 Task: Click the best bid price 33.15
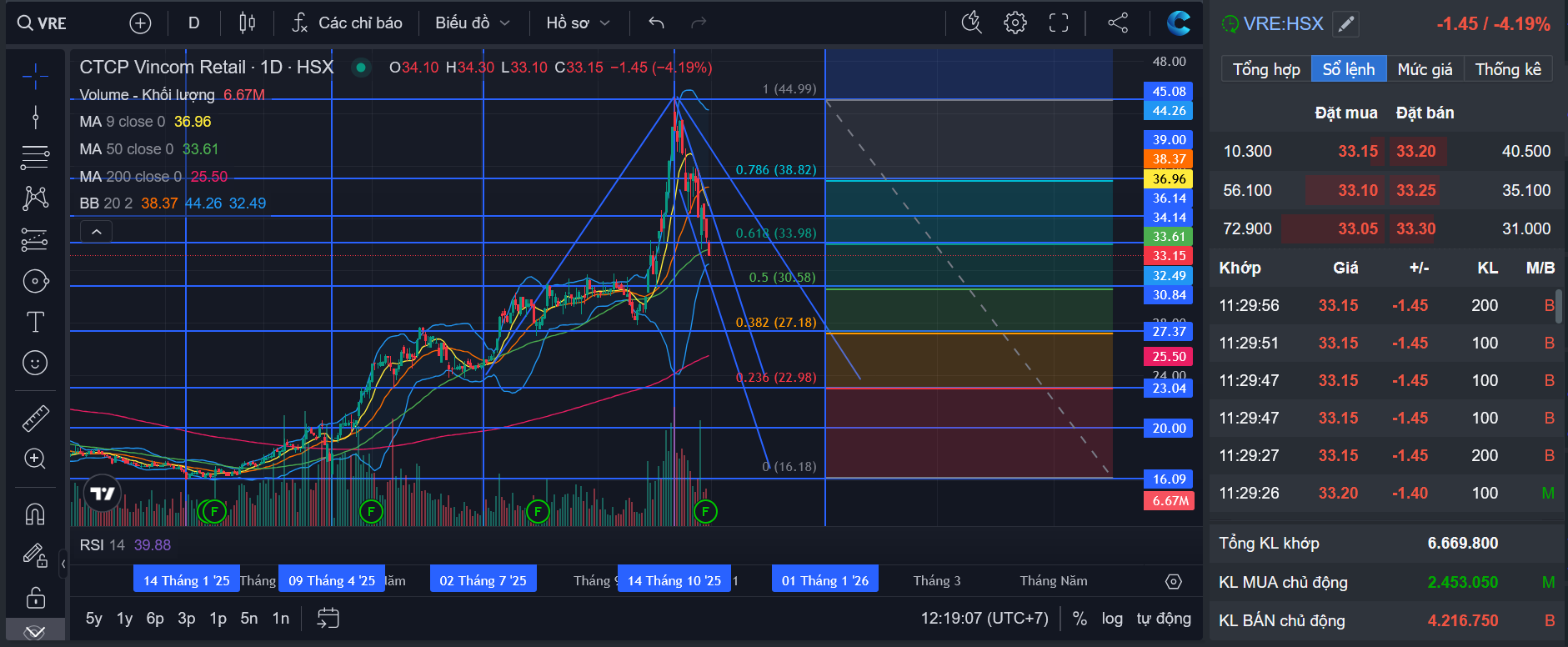click(x=1358, y=152)
